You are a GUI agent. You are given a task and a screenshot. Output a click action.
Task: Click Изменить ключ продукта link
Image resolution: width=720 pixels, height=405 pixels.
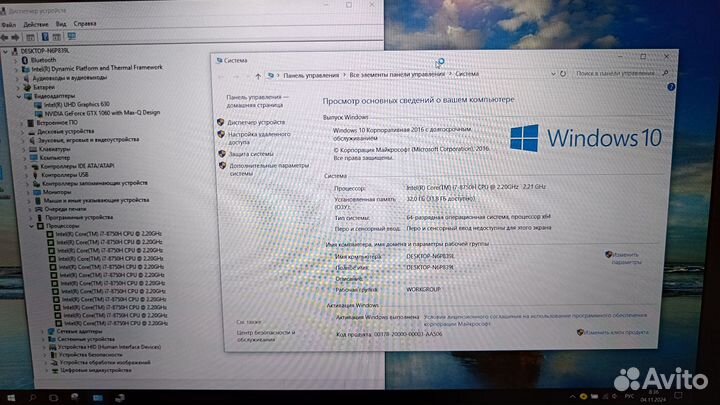[616, 332]
